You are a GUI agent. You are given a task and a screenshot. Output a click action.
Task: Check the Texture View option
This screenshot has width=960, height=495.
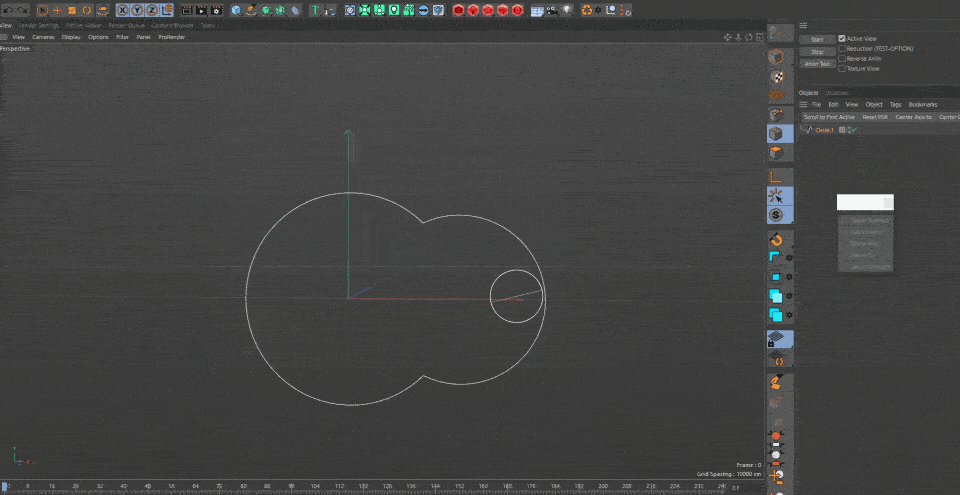(842, 69)
